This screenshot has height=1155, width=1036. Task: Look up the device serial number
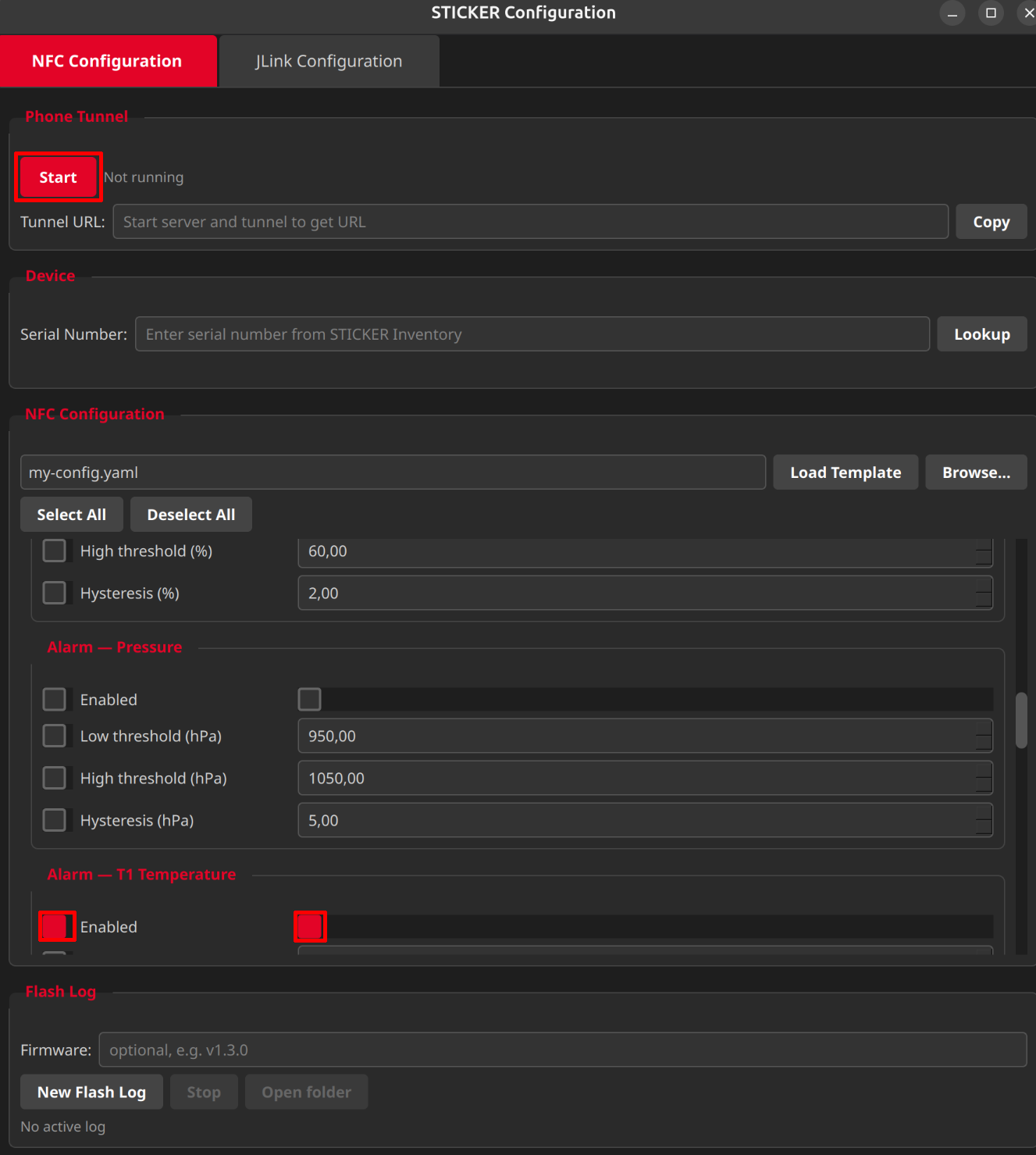click(x=981, y=334)
